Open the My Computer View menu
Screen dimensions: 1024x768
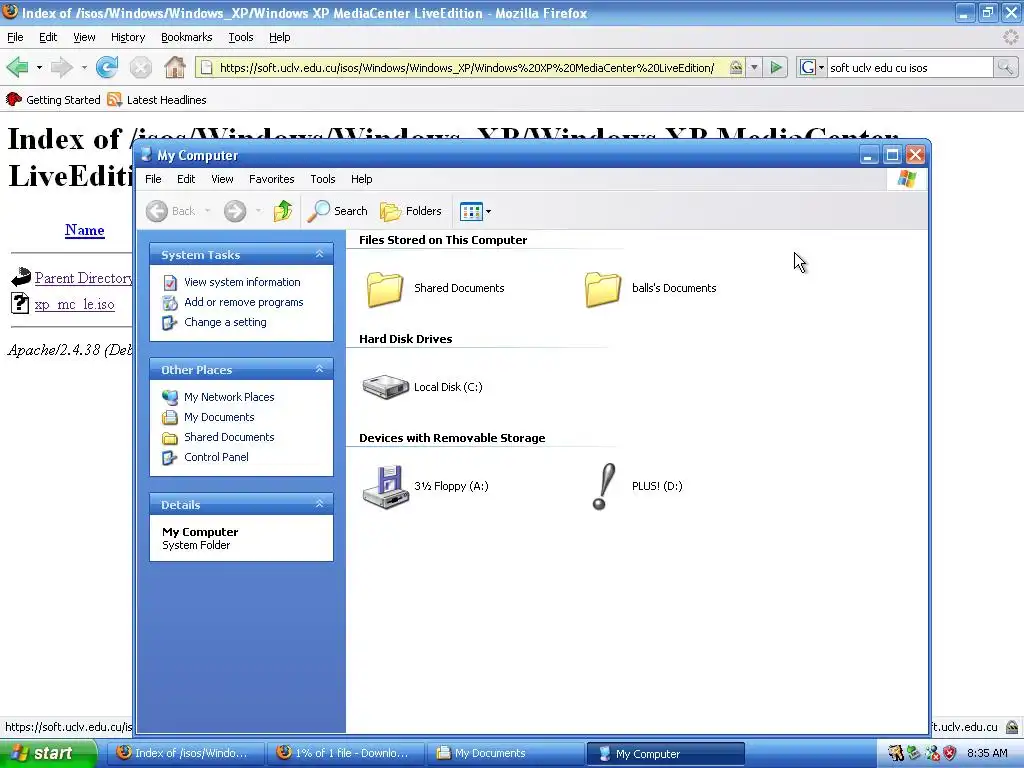pyautogui.click(x=222, y=179)
